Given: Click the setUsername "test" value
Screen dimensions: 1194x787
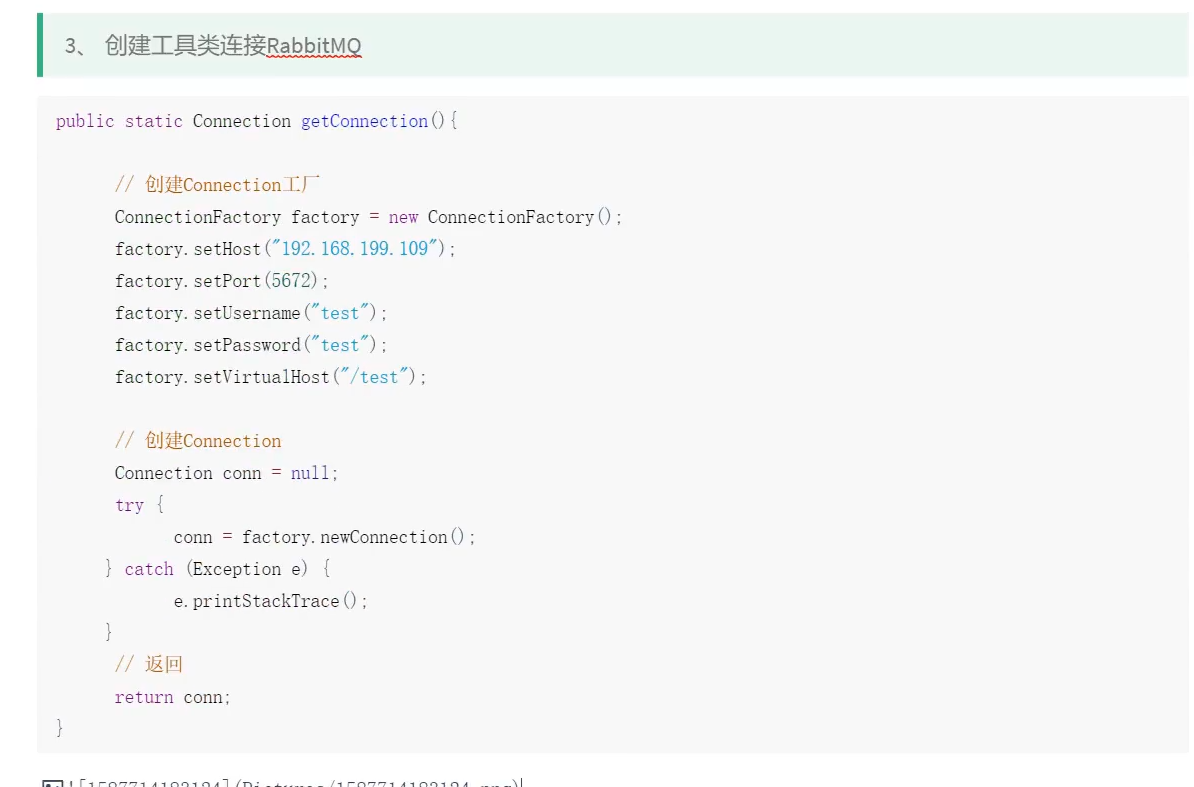Looking at the screenshot, I should point(339,313).
